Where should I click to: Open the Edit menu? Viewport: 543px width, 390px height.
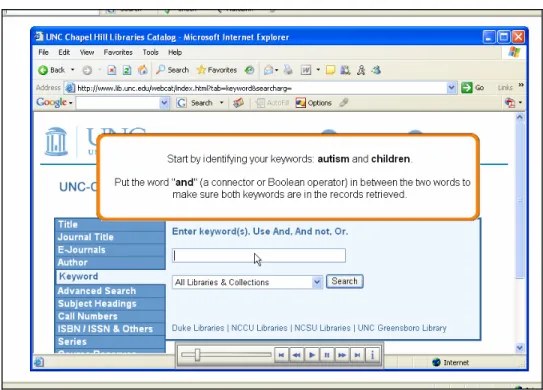[64, 52]
